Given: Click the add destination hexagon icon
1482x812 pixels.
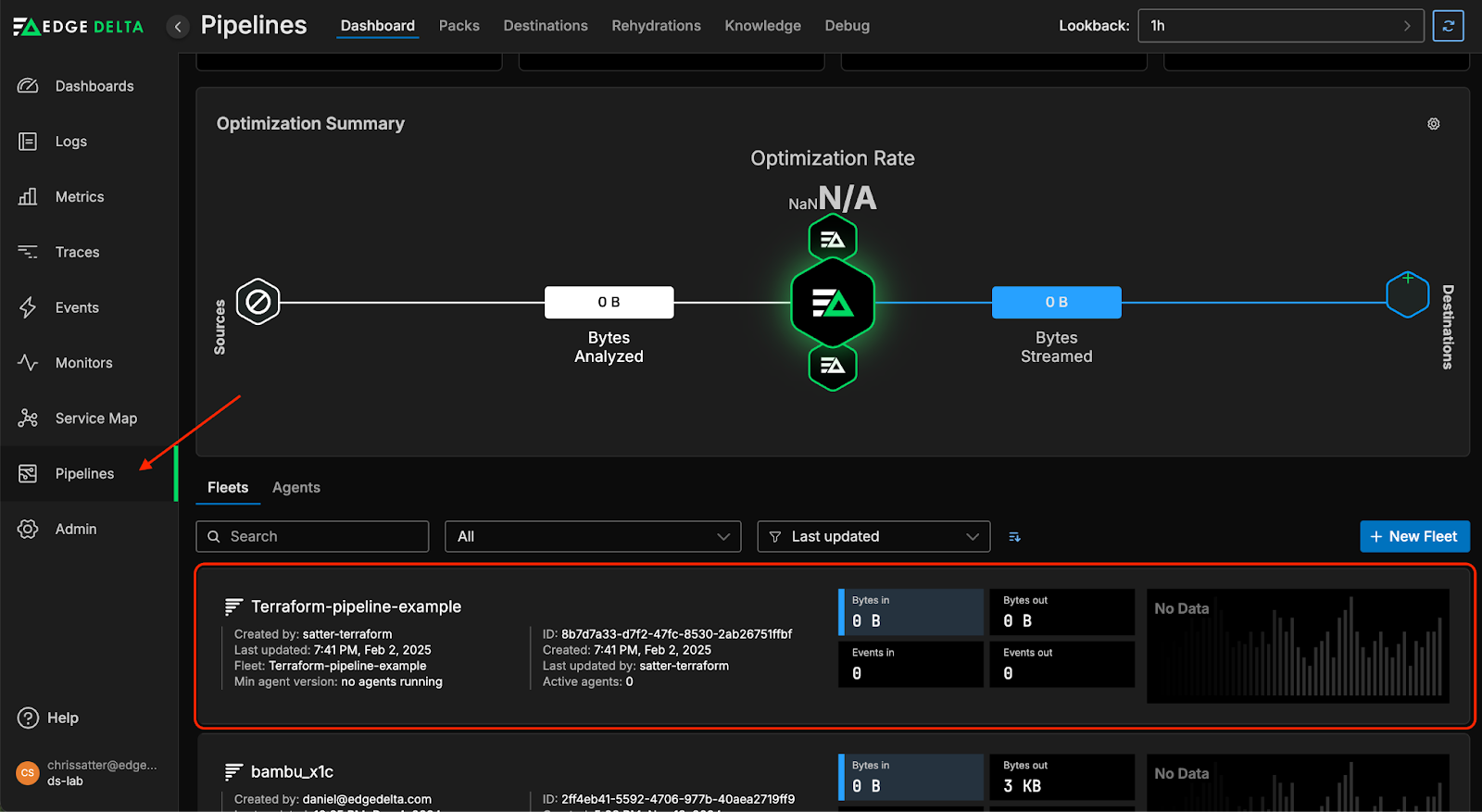Looking at the screenshot, I should 1407,294.
